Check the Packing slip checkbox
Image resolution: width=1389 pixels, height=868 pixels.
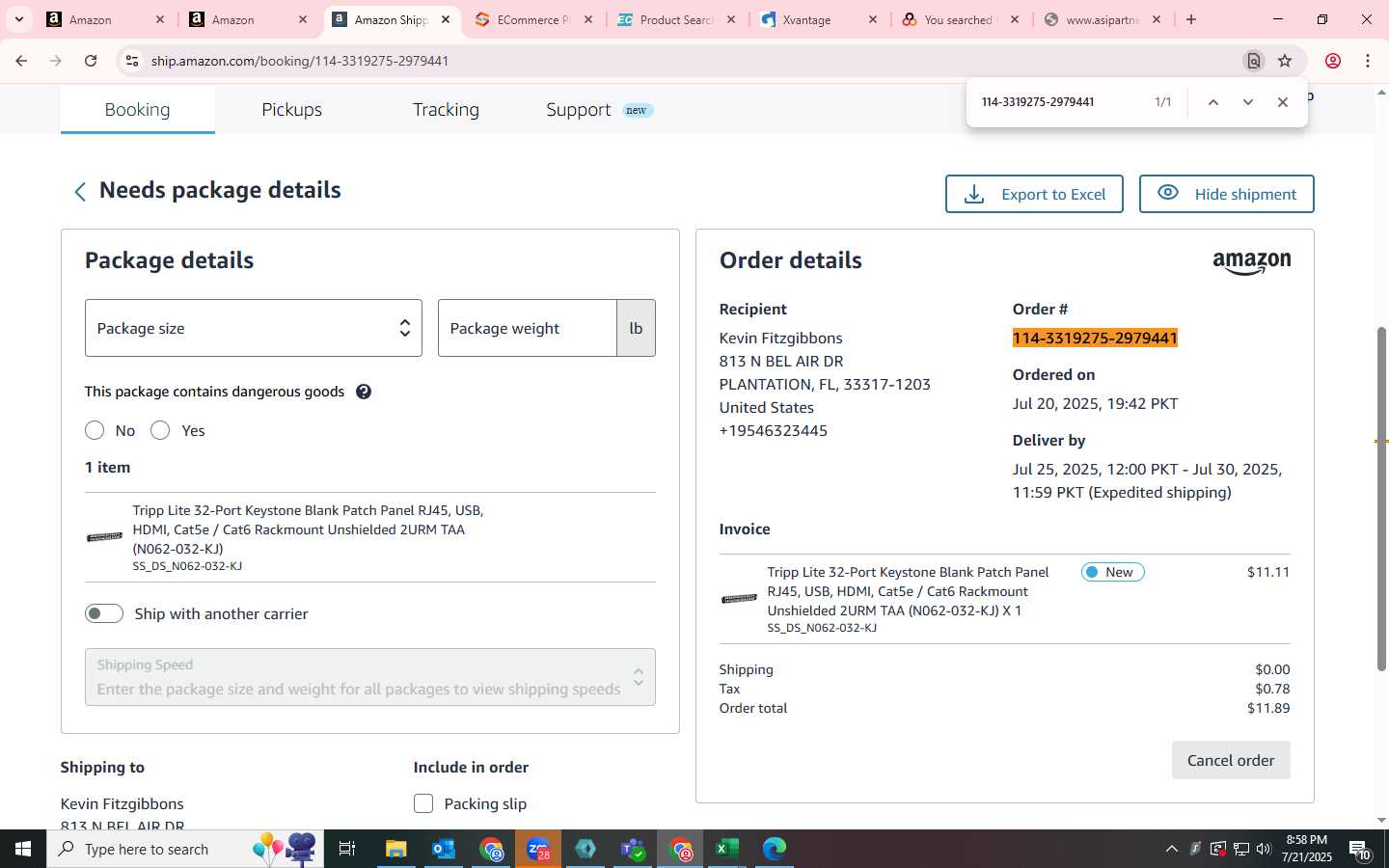point(423,803)
